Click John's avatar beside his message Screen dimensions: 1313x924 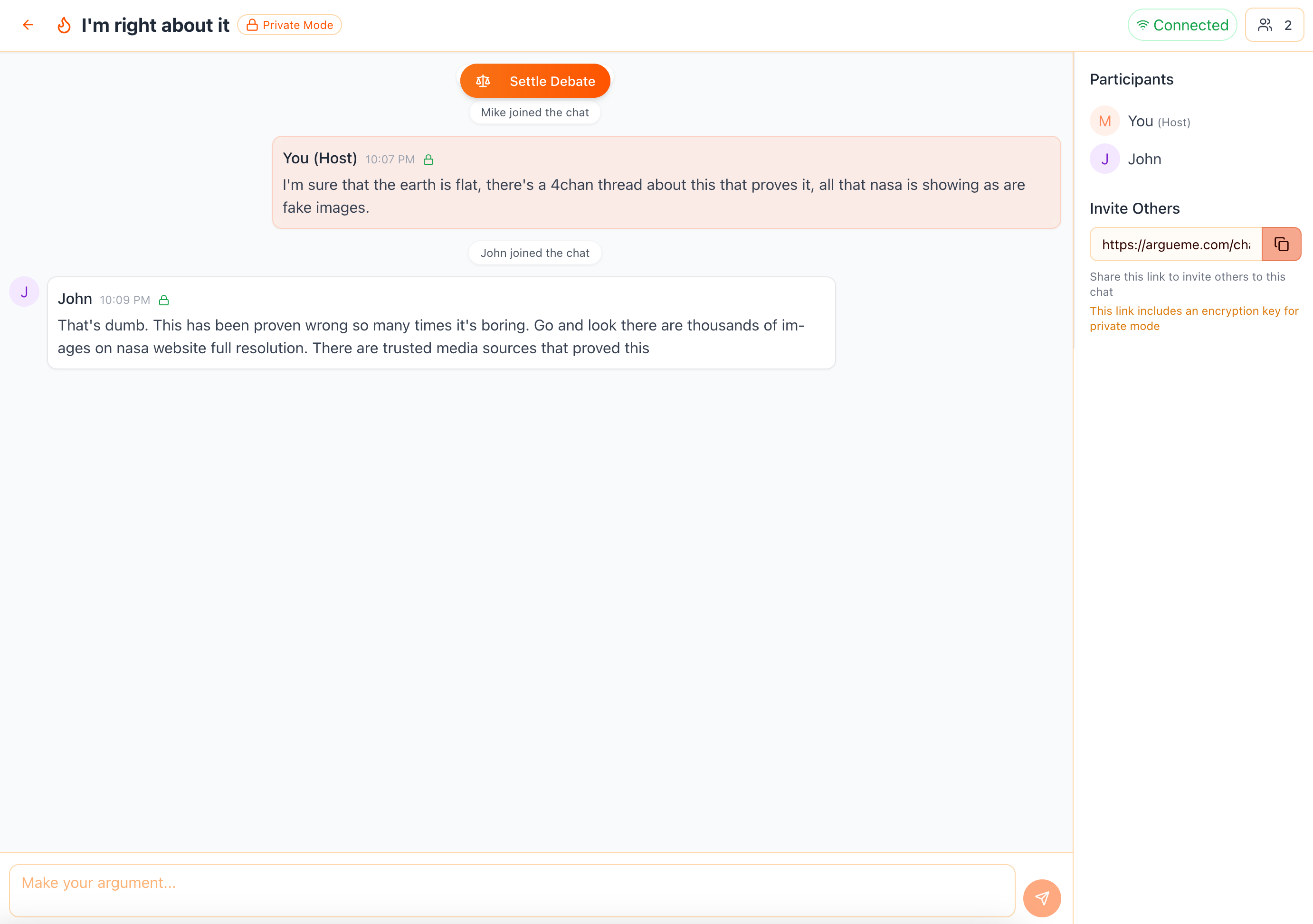pyautogui.click(x=24, y=292)
